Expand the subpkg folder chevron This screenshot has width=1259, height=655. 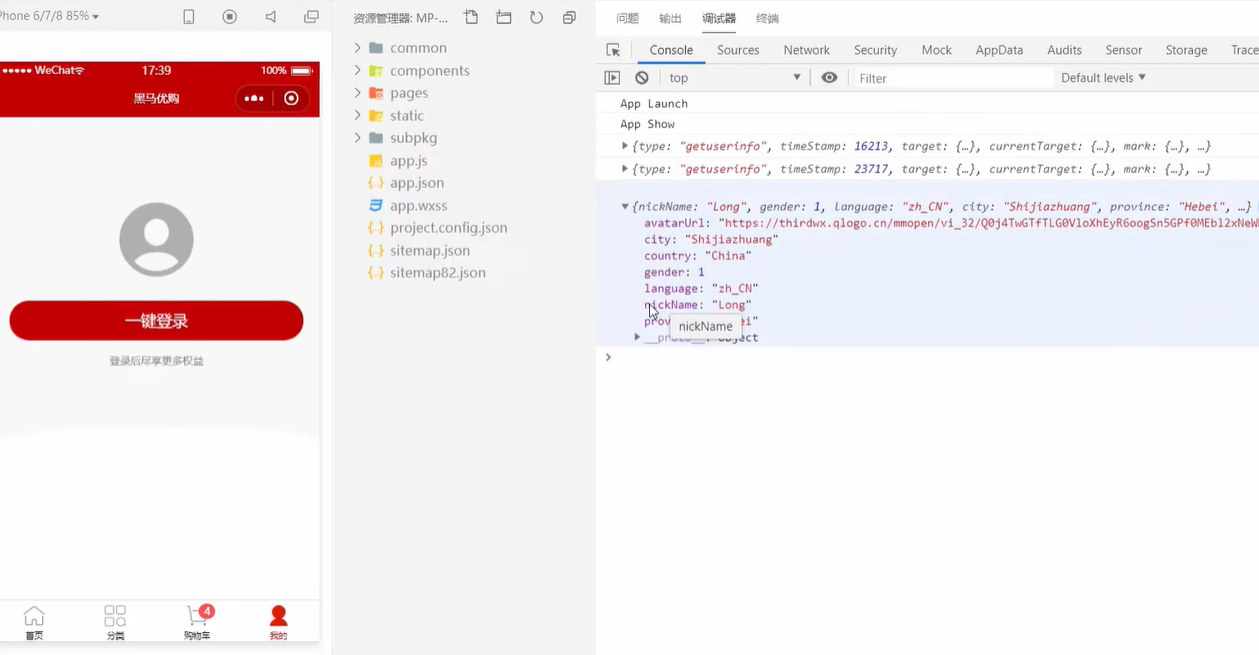click(358, 137)
